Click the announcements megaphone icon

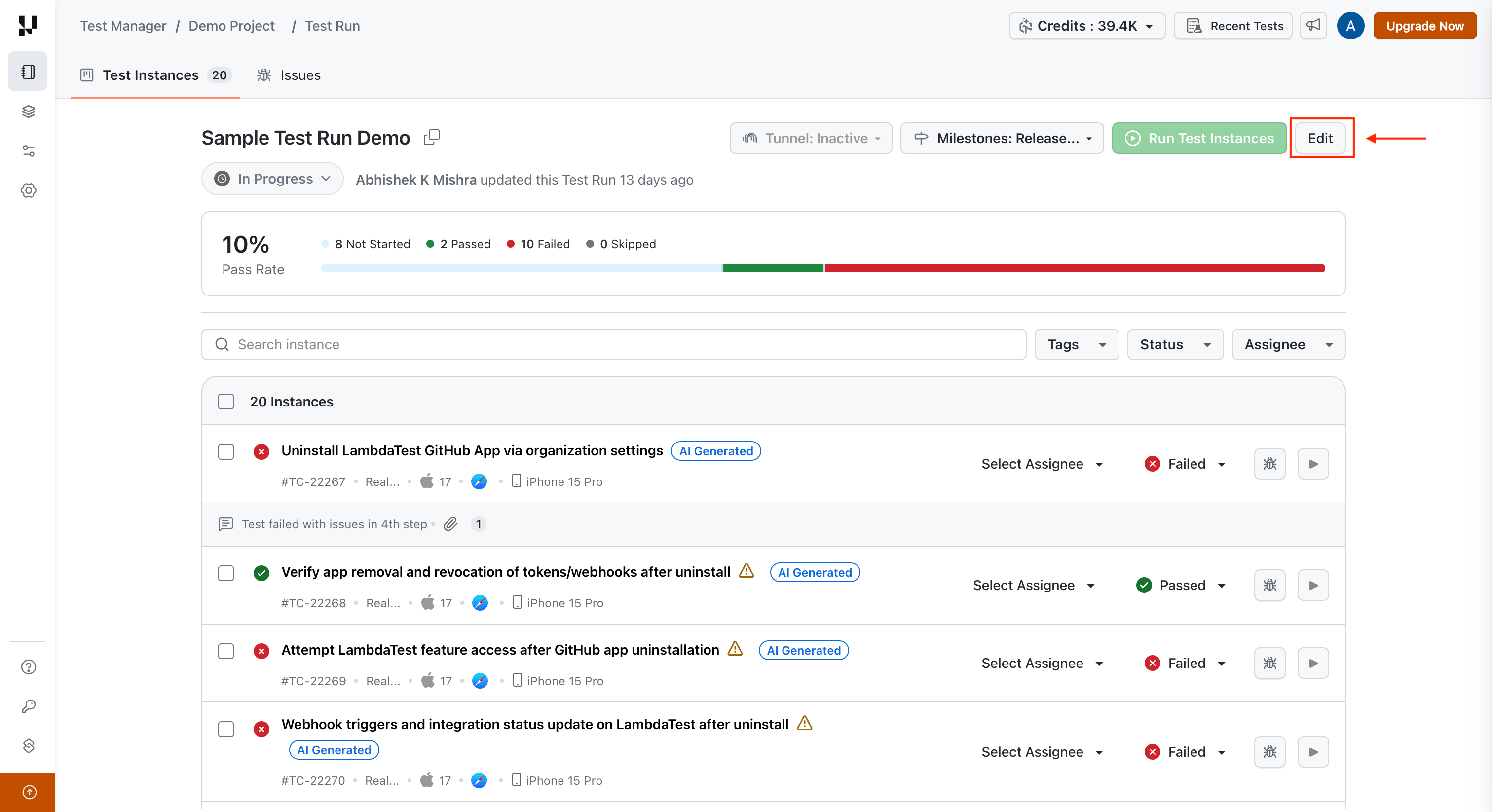click(x=1313, y=26)
